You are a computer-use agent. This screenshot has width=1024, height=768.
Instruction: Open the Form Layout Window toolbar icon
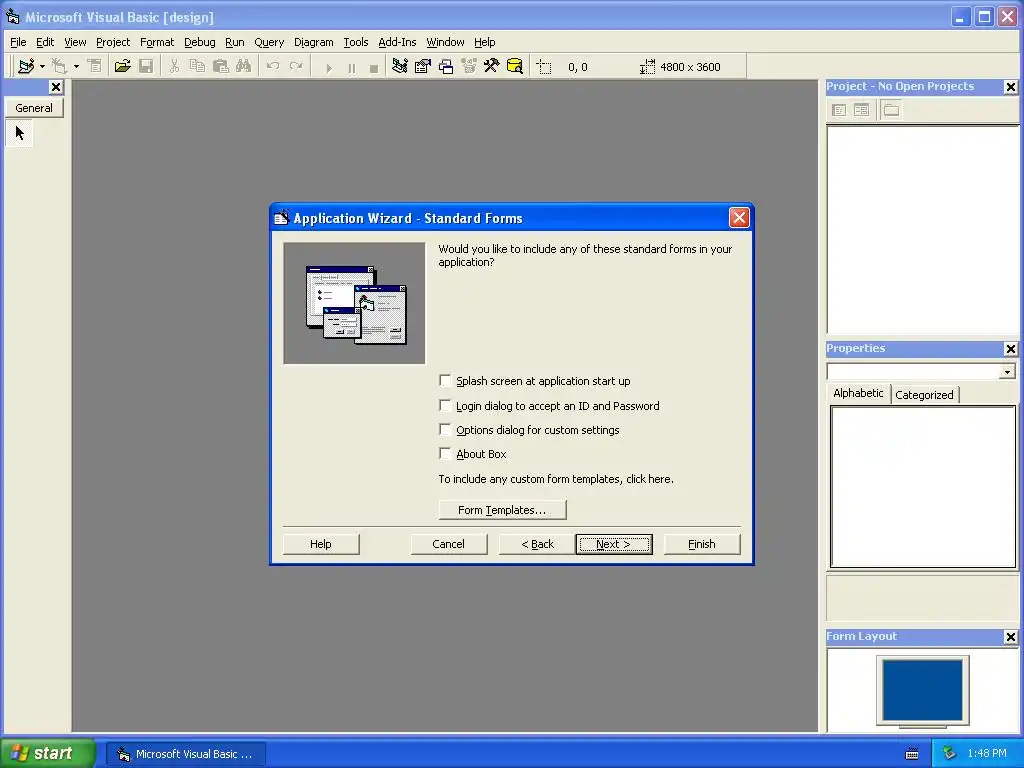pos(446,67)
